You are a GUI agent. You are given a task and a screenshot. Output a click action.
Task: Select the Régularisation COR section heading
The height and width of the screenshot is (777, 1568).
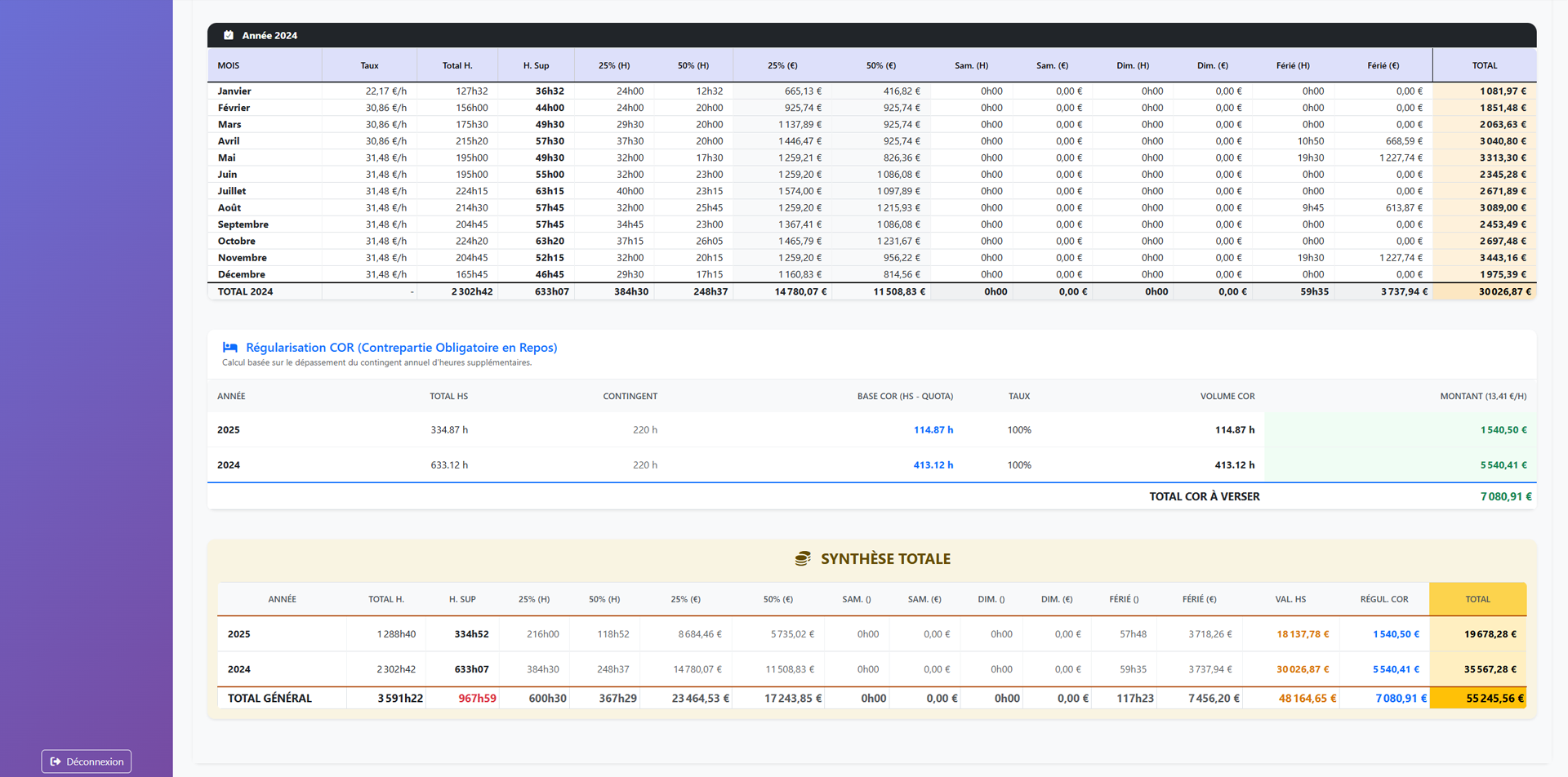[401, 348]
